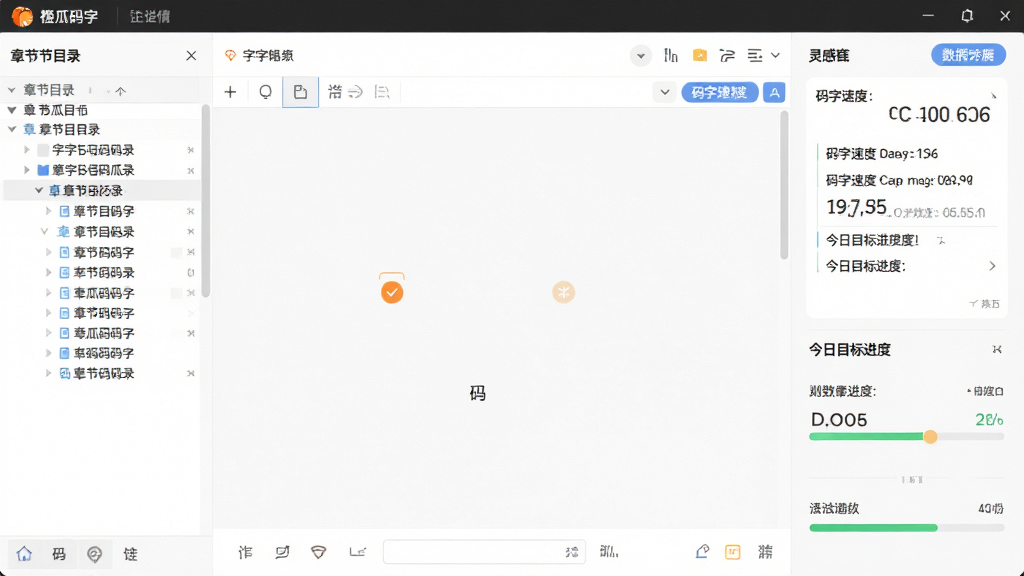This screenshot has height=576, width=1024.
Task: Expand the blue folder 章字฿码瓜录
Action: click(27, 170)
